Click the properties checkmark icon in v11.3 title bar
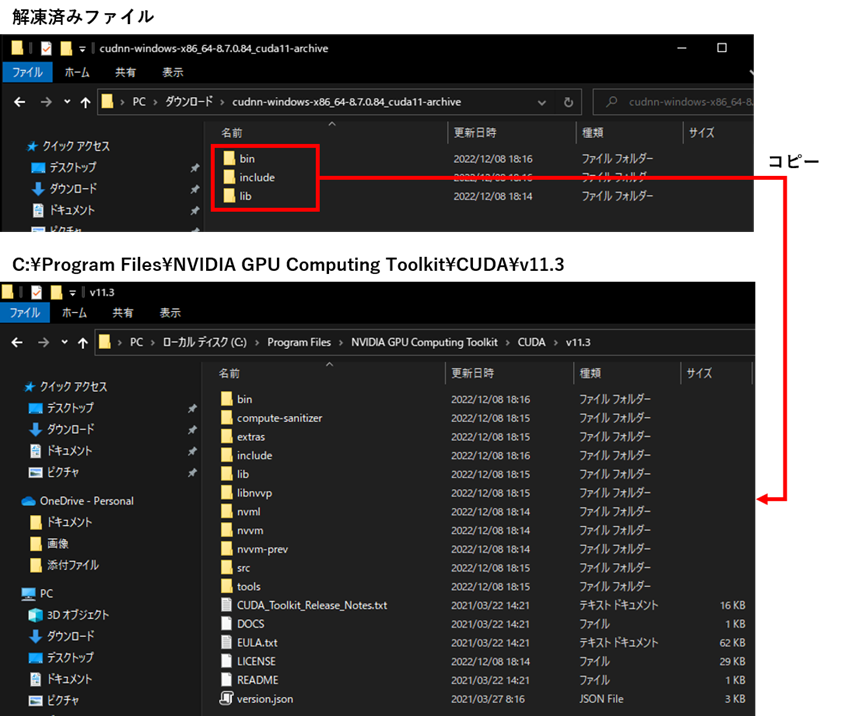The width and height of the screenshot is (865, 716). pyautogui.click(x=36, y=292)
